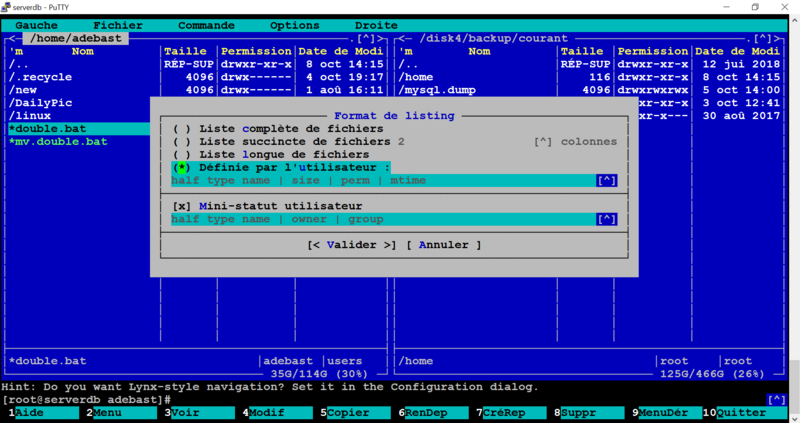Go to next directory in right panel
The width and height of the screenshot is (800, 423).
click(x=777, y=38)
